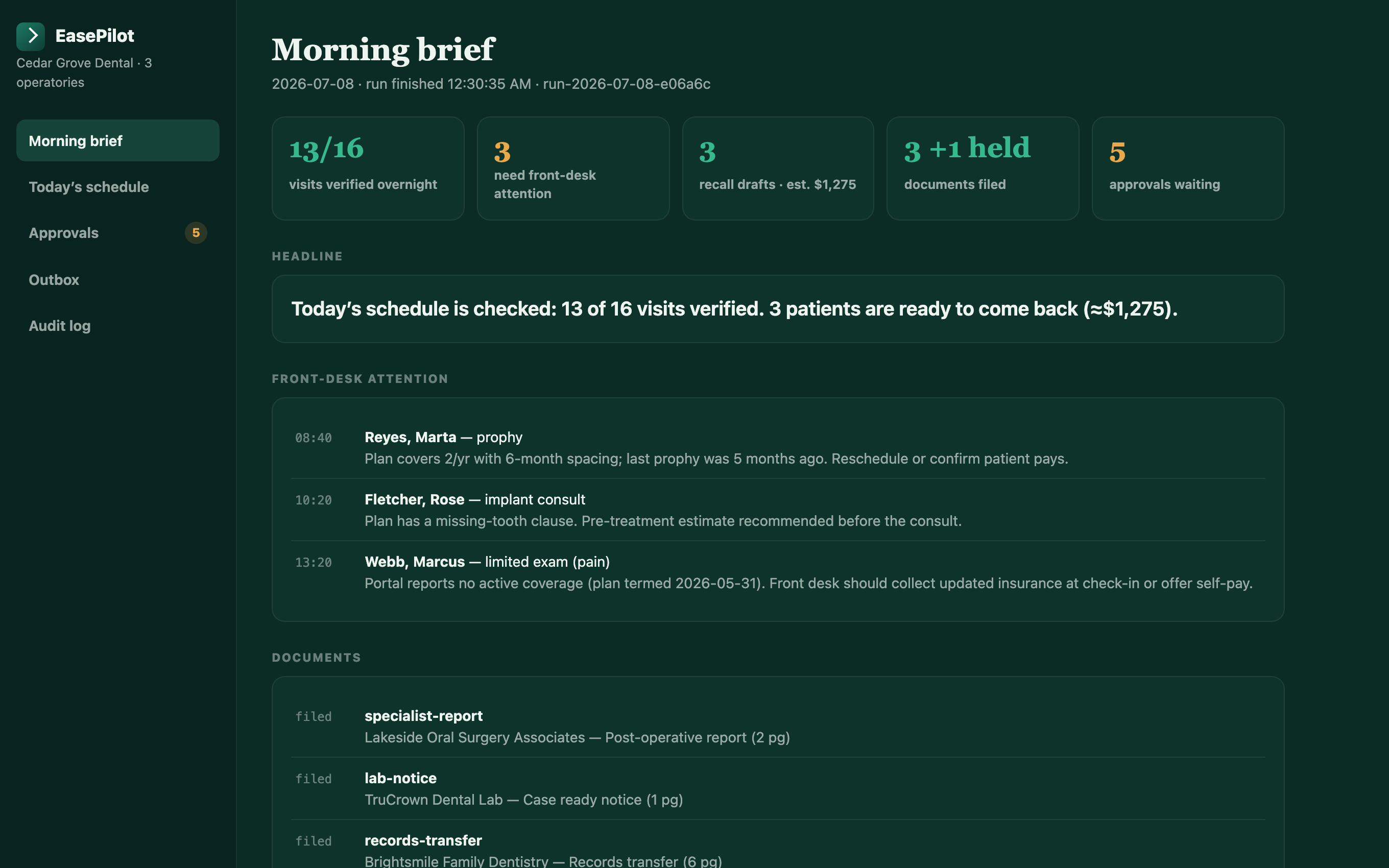Open the Approvals page
The image size is (1389, 868).
117,233
